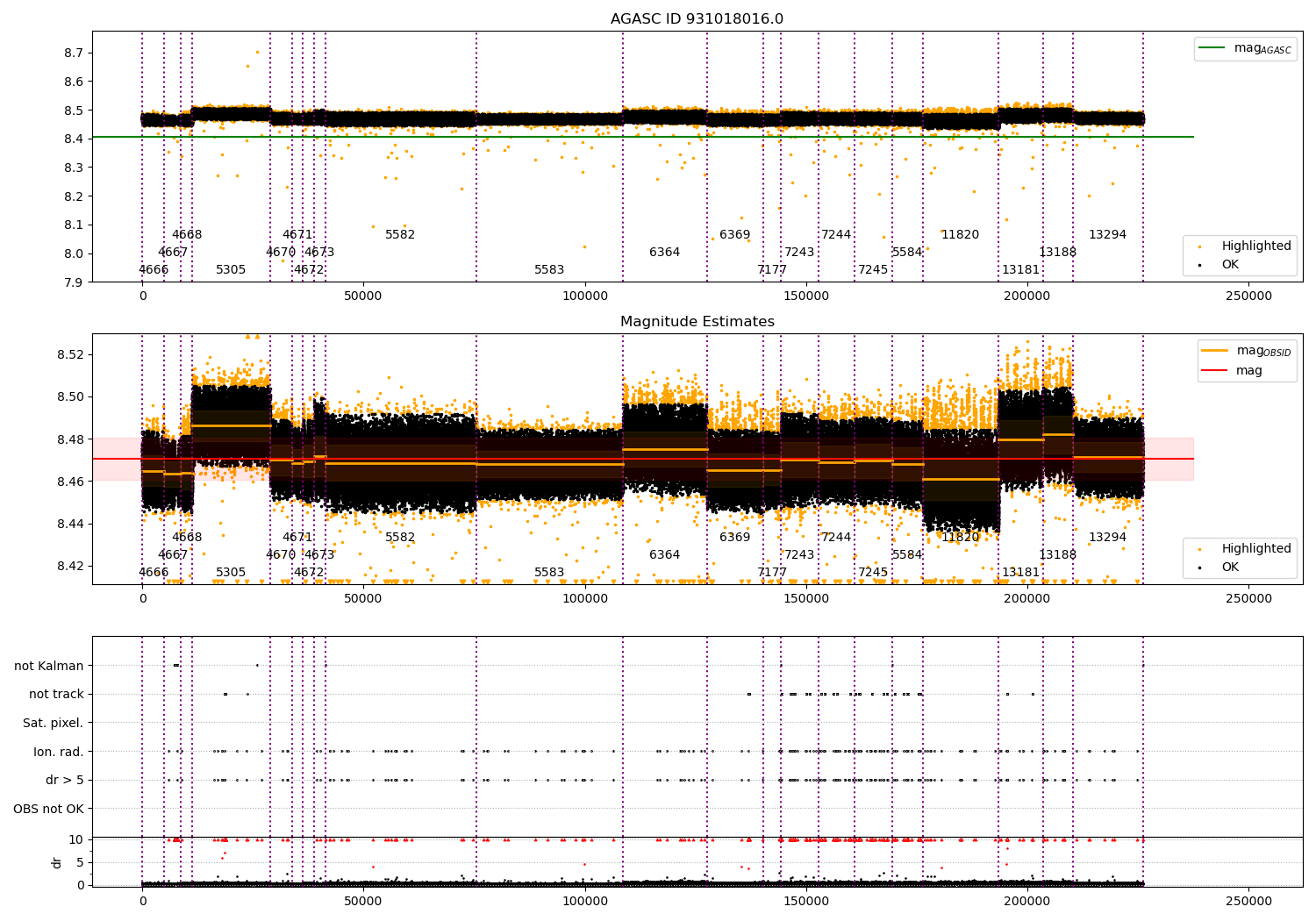Click 'Highlighted' legend entry in the middle plot

pyautogui.click(x=1246, y=548)
